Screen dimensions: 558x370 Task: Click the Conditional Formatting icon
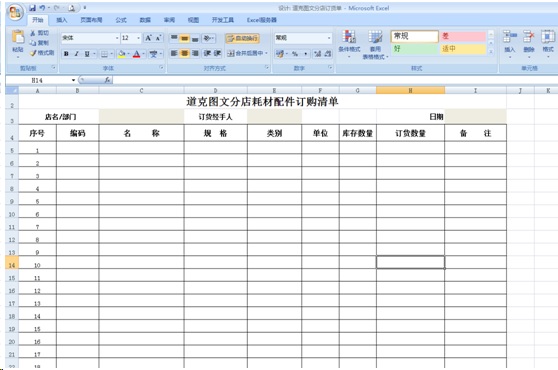tap(349, 37)
